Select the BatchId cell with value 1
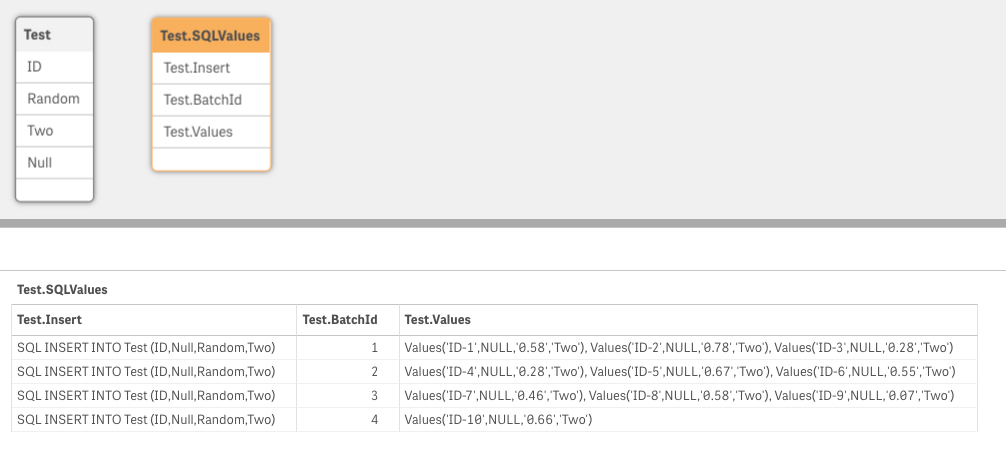 348,348
